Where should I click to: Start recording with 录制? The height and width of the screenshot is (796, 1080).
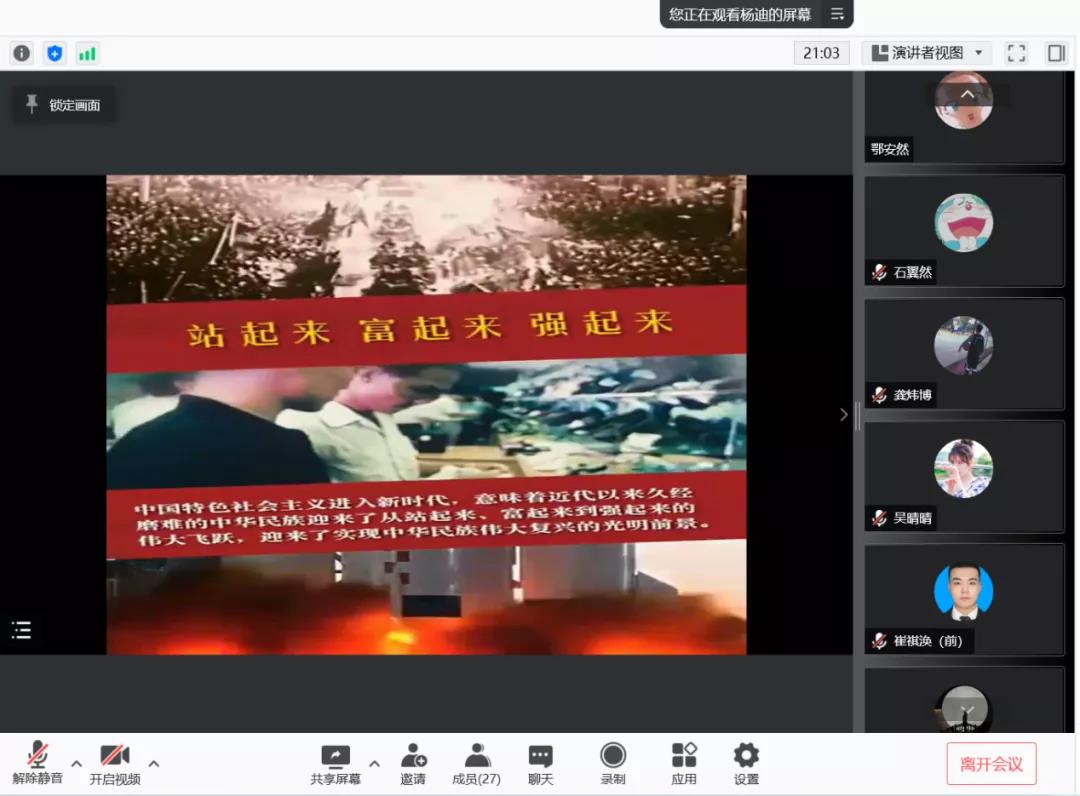pyautogui.click(x=613, y=764)
